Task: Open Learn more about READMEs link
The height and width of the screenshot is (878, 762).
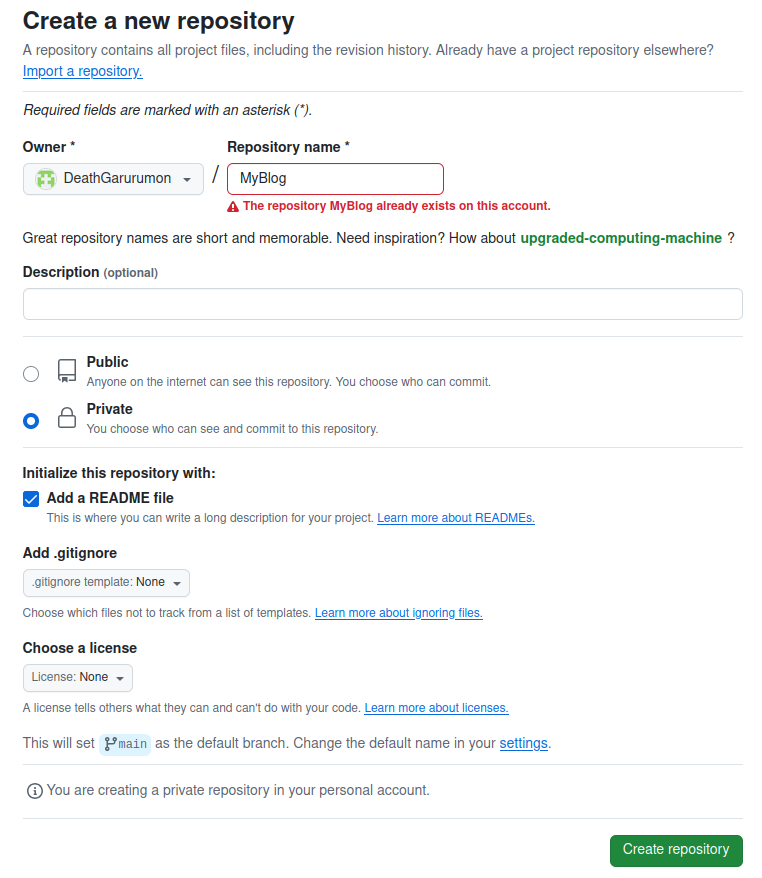Action: pos(456,518)
